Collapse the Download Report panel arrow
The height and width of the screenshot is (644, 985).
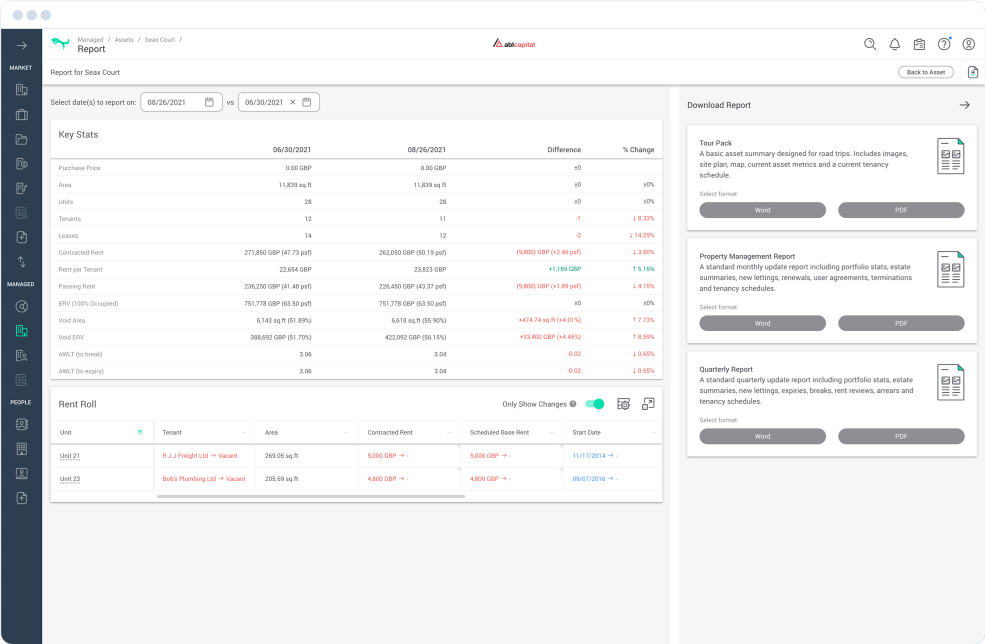[965, 105]
